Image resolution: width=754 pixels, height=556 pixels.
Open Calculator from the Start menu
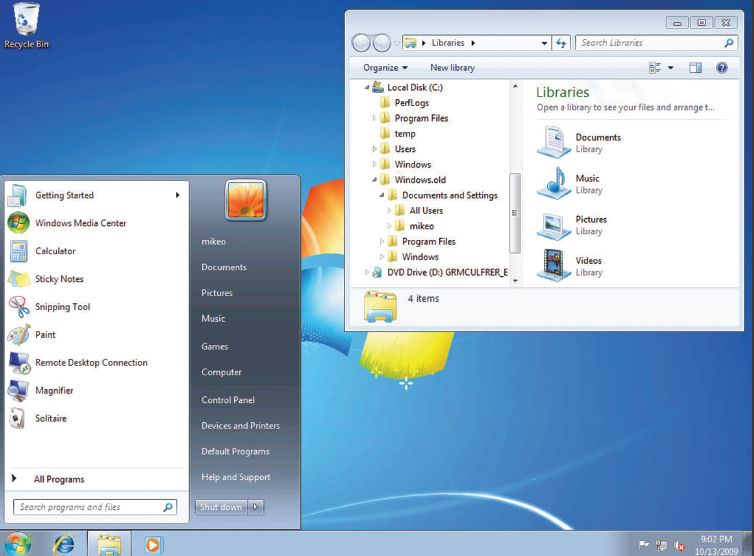[55, 251]
